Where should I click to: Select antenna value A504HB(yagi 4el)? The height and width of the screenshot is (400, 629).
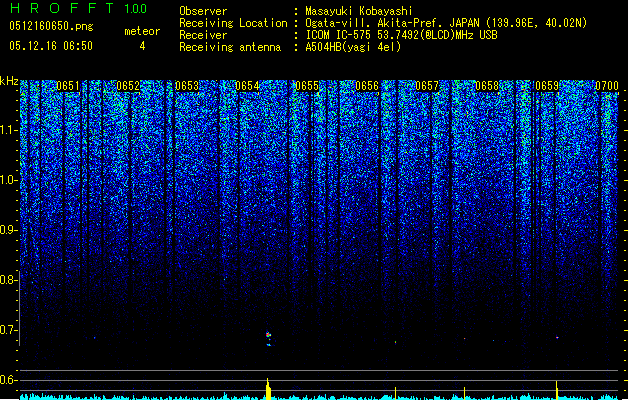353,47
